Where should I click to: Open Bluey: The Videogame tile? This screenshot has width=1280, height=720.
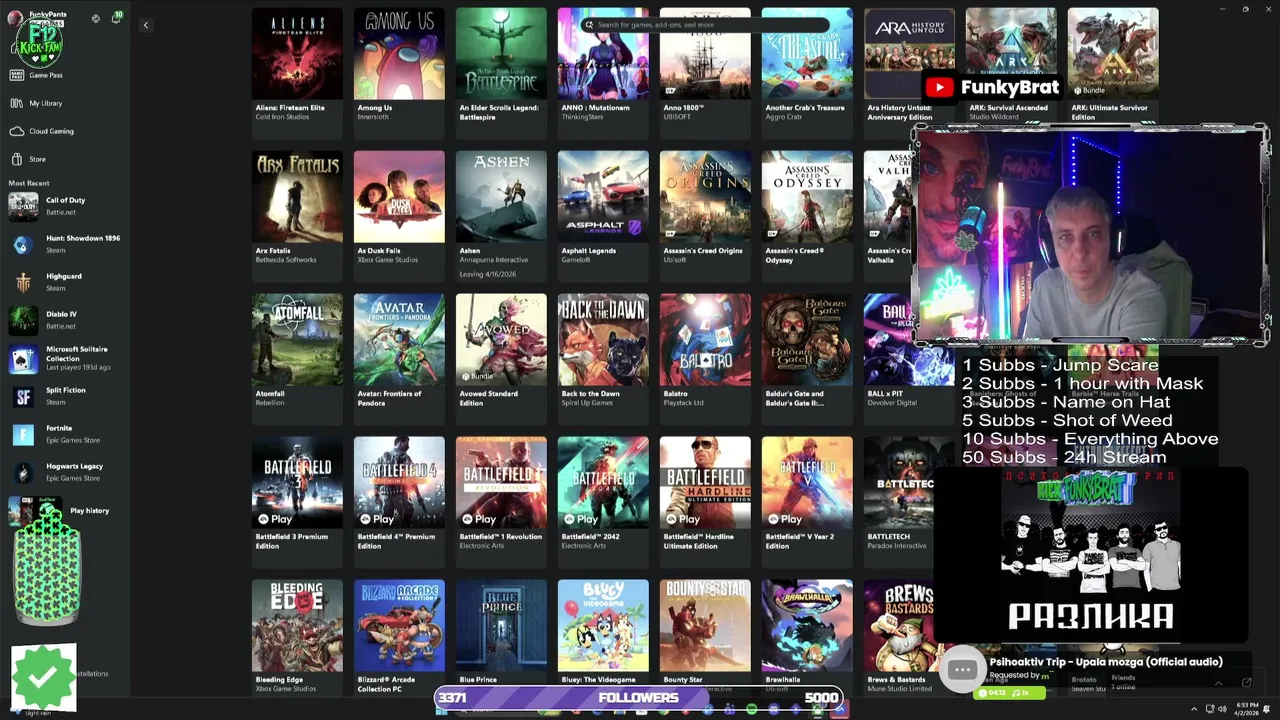coord(603,637)
